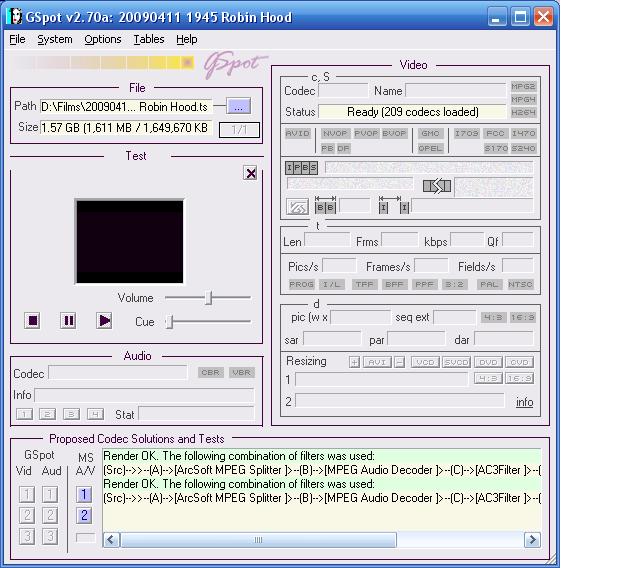Click the black video preview area
The width and height of the screenshot is (640, 568).
click(129, 242)
